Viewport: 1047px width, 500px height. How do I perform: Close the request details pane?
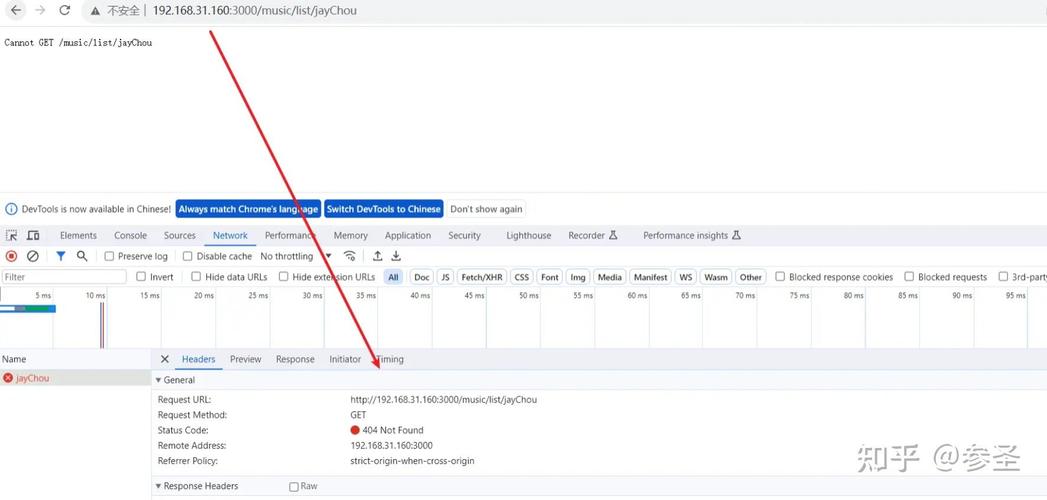pyautogui.click(x=164, y=359)
